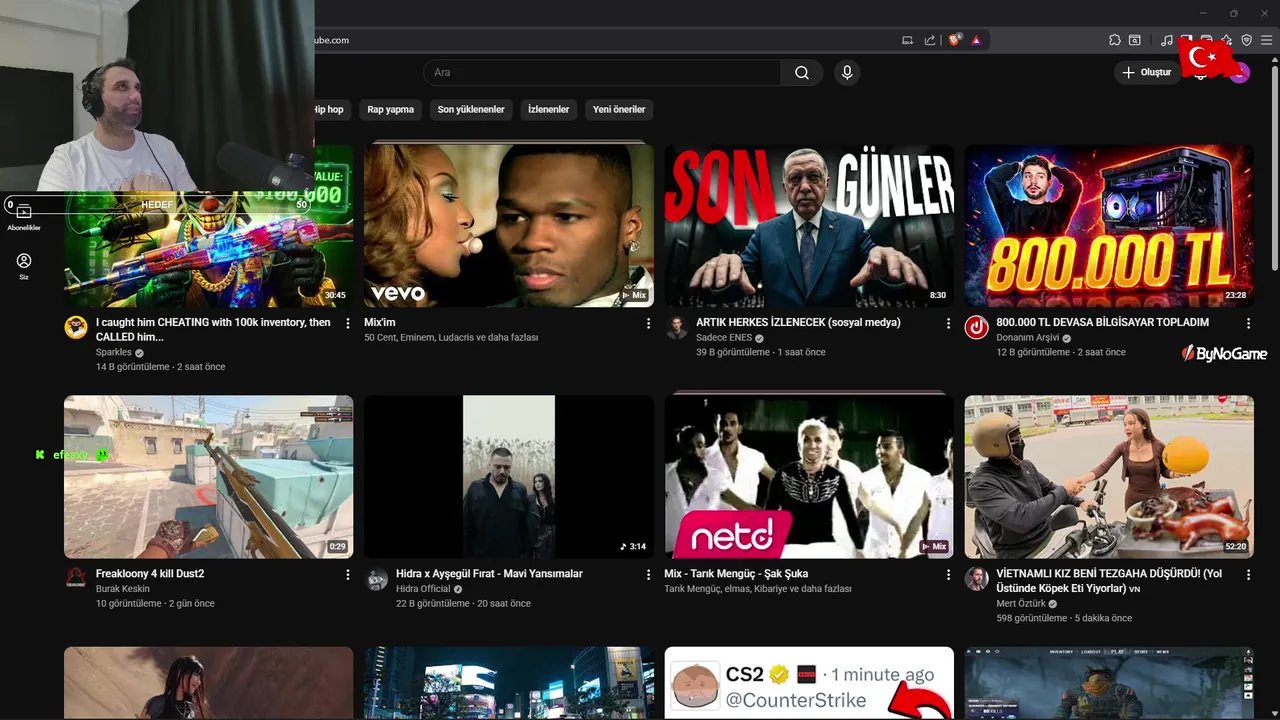
Task: Open the Hidra Official channel name link
Action: tap(423, 589)
